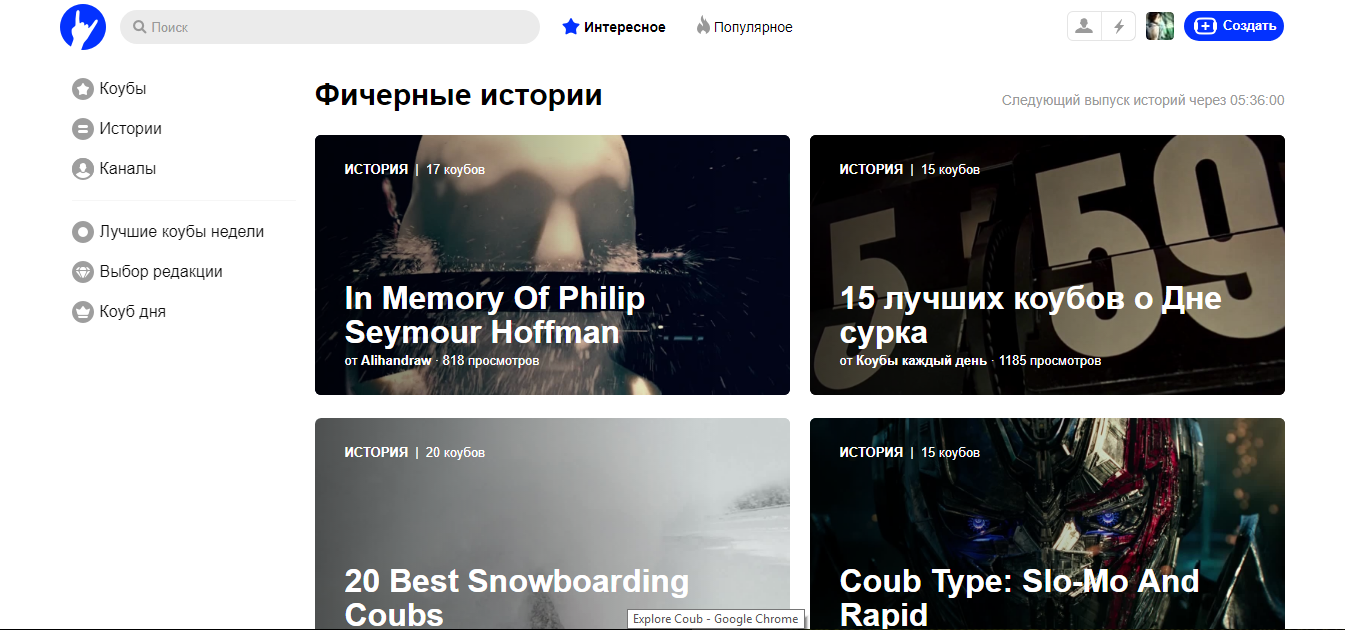Open the Alihandraw author link
The height and width of the screenshot is (630, 1345).
(396, 360)
